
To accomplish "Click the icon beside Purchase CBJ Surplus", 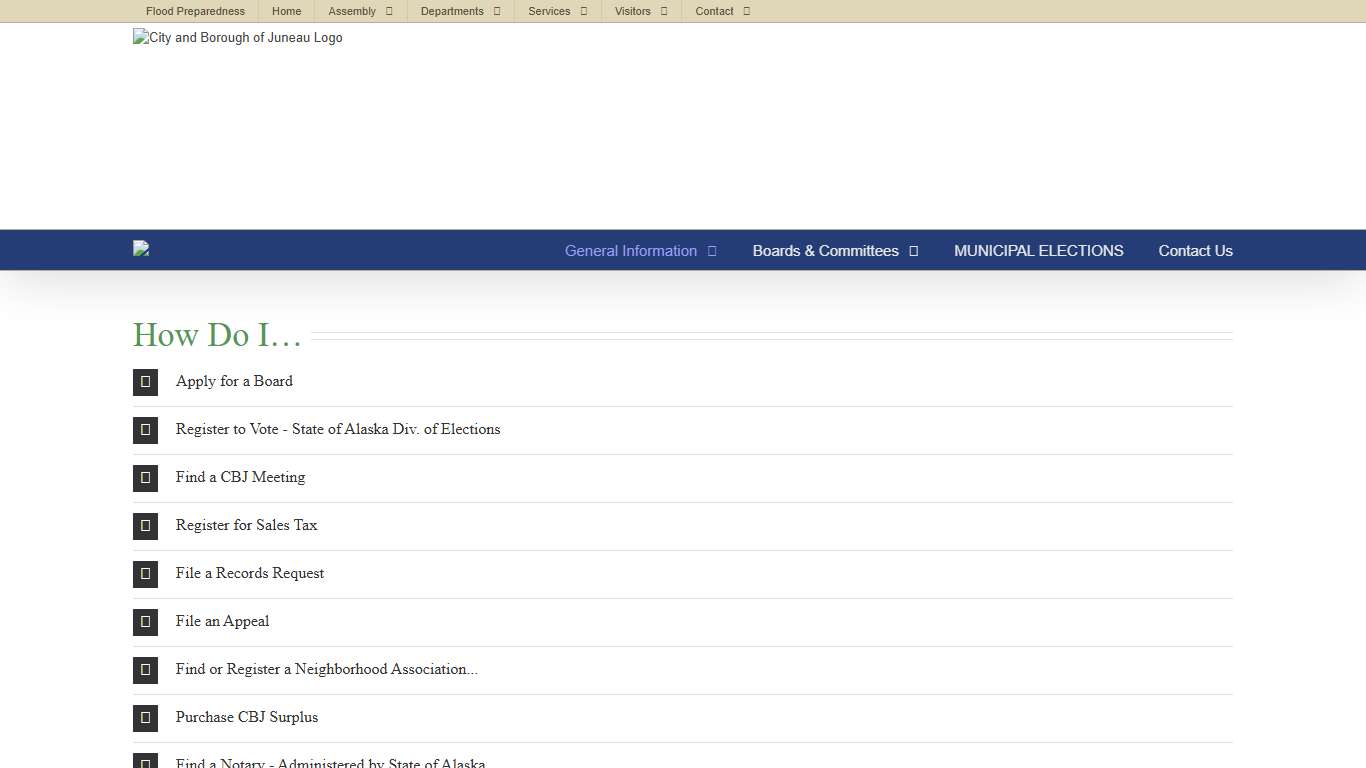I will 145,718.
